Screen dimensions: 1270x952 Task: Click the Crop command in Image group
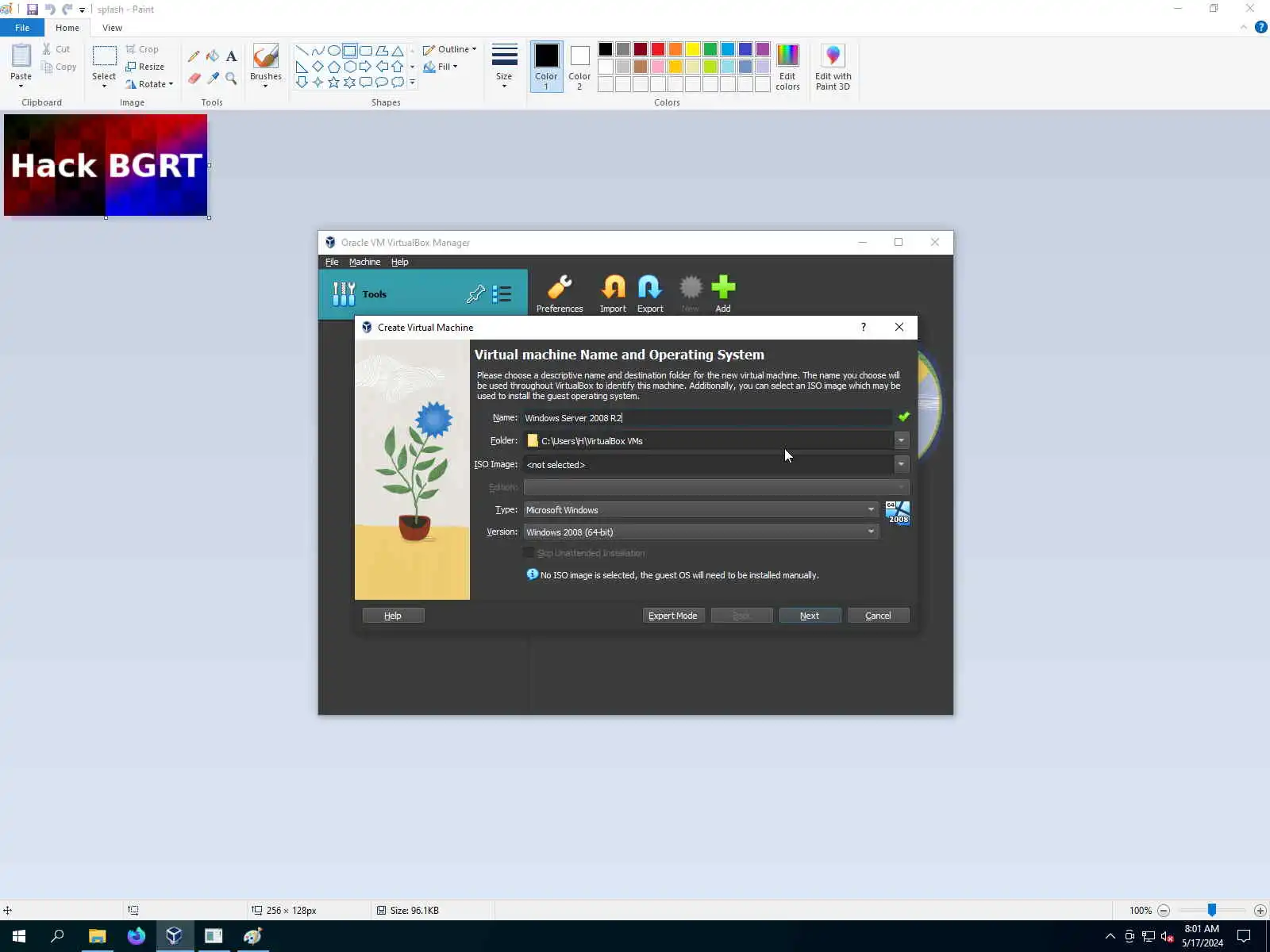pyautogui.click(x=142, y=49)
